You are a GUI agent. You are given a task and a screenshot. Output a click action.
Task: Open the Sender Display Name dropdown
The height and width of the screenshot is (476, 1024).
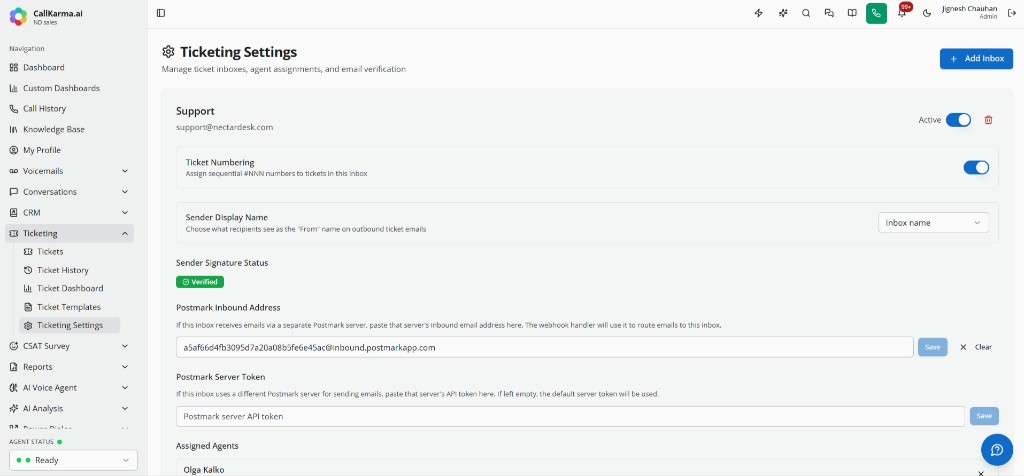click(933, 223)
